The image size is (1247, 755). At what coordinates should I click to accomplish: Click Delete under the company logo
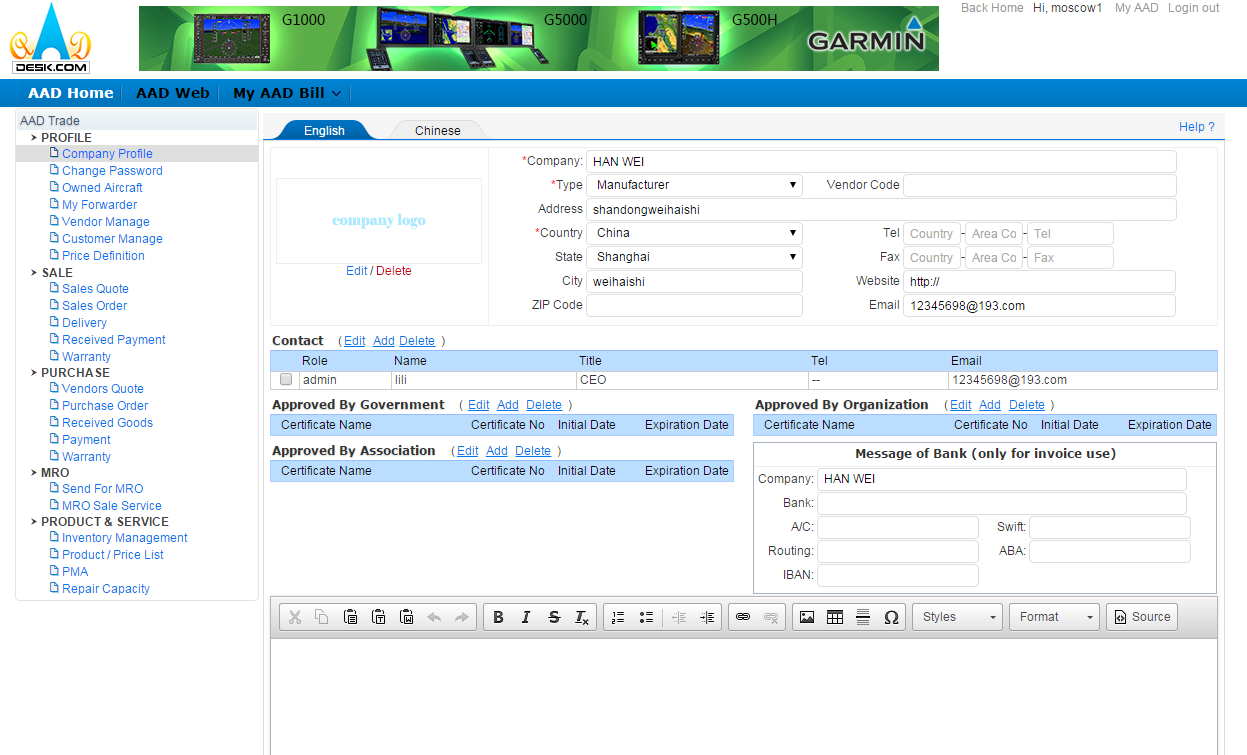(x=394, y=271)
